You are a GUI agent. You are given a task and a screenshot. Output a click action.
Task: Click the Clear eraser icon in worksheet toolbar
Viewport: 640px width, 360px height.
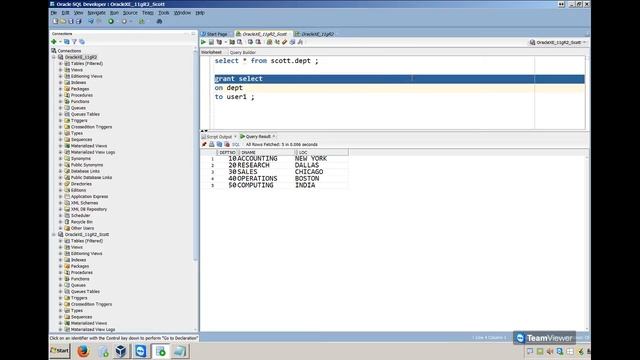(284, 42)
